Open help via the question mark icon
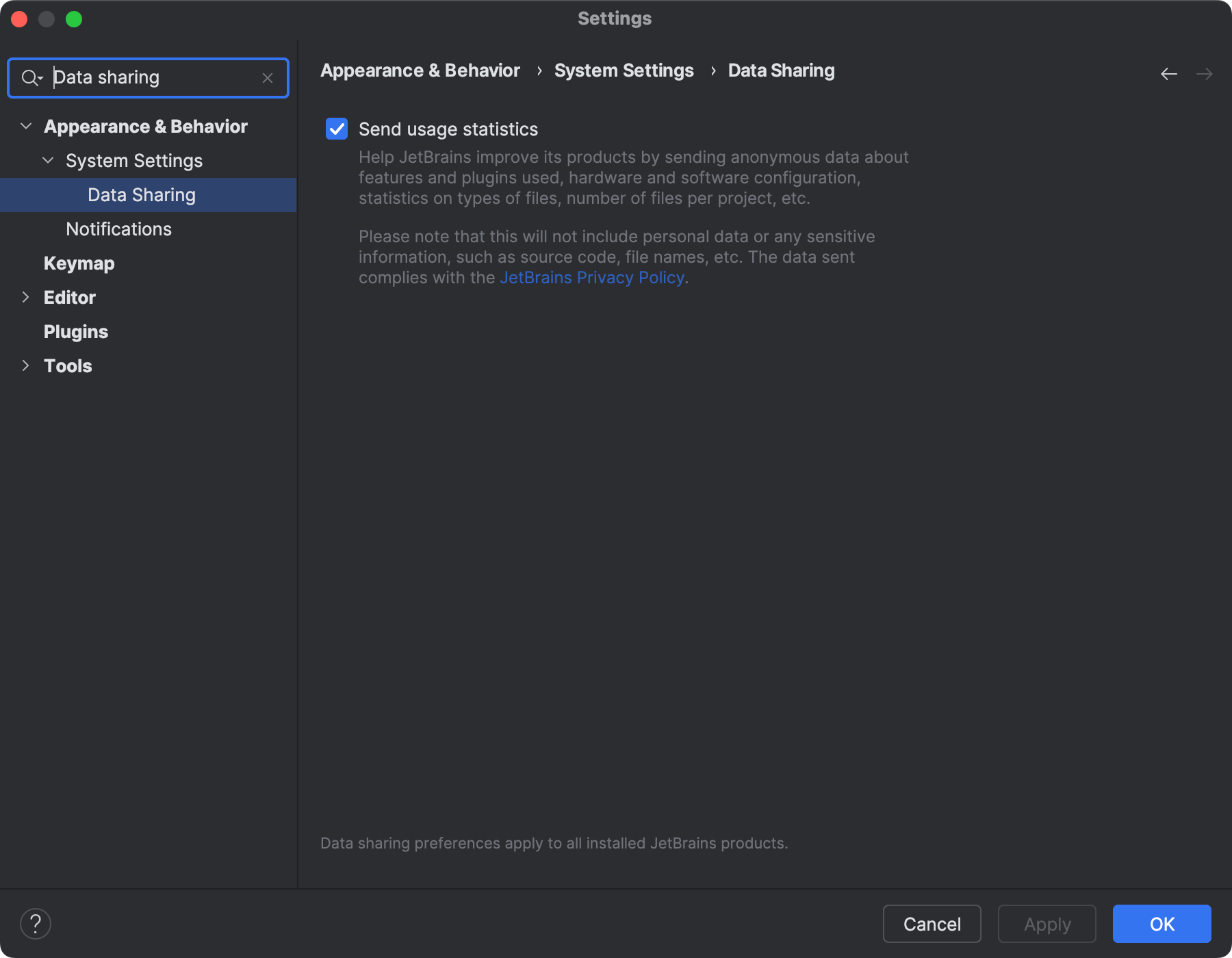 [37, 923]
